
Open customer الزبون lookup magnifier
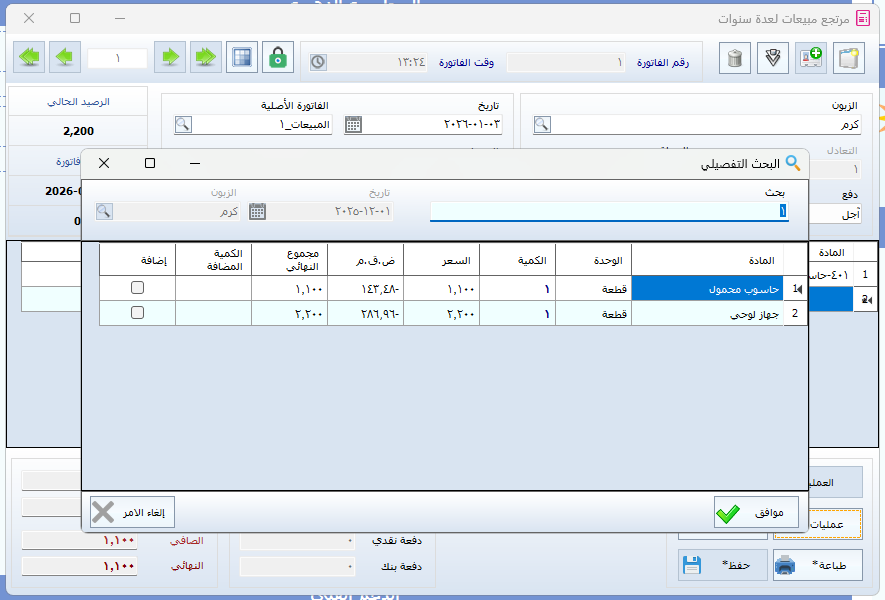[541, 124]
